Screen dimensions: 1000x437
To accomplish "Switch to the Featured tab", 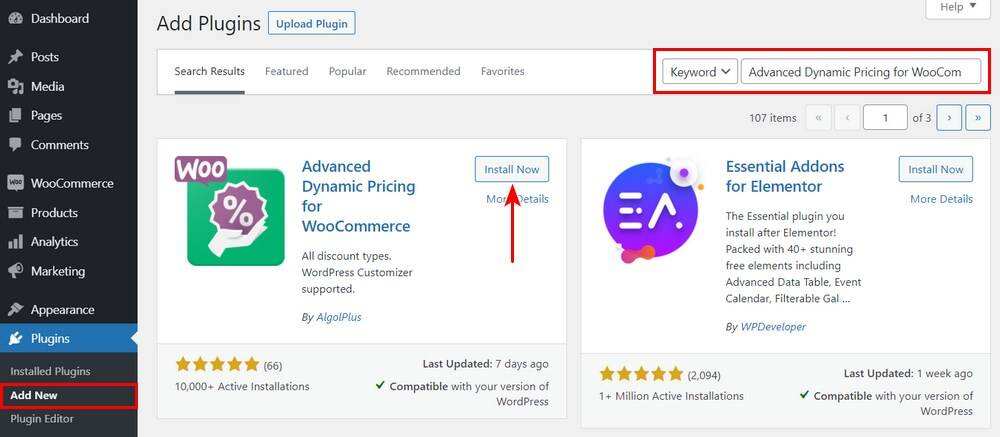I will 286,72.
